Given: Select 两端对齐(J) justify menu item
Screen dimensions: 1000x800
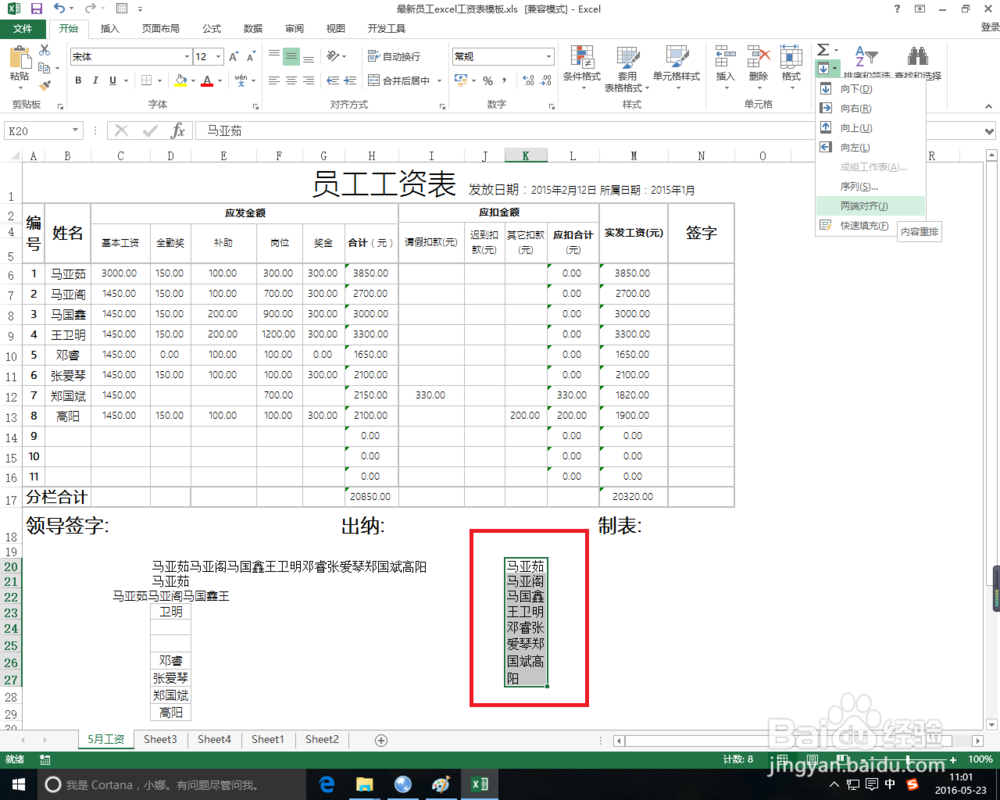Looking at the screenshot, I should (871, 206).
